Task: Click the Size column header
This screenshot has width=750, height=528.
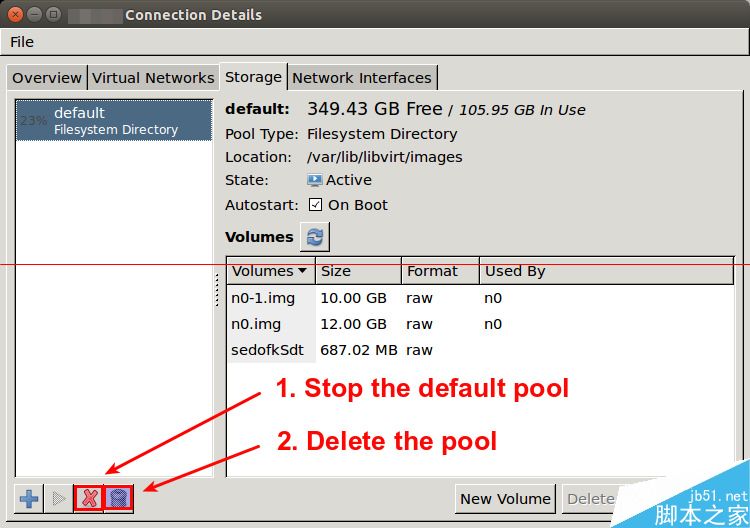Action: 357,271
